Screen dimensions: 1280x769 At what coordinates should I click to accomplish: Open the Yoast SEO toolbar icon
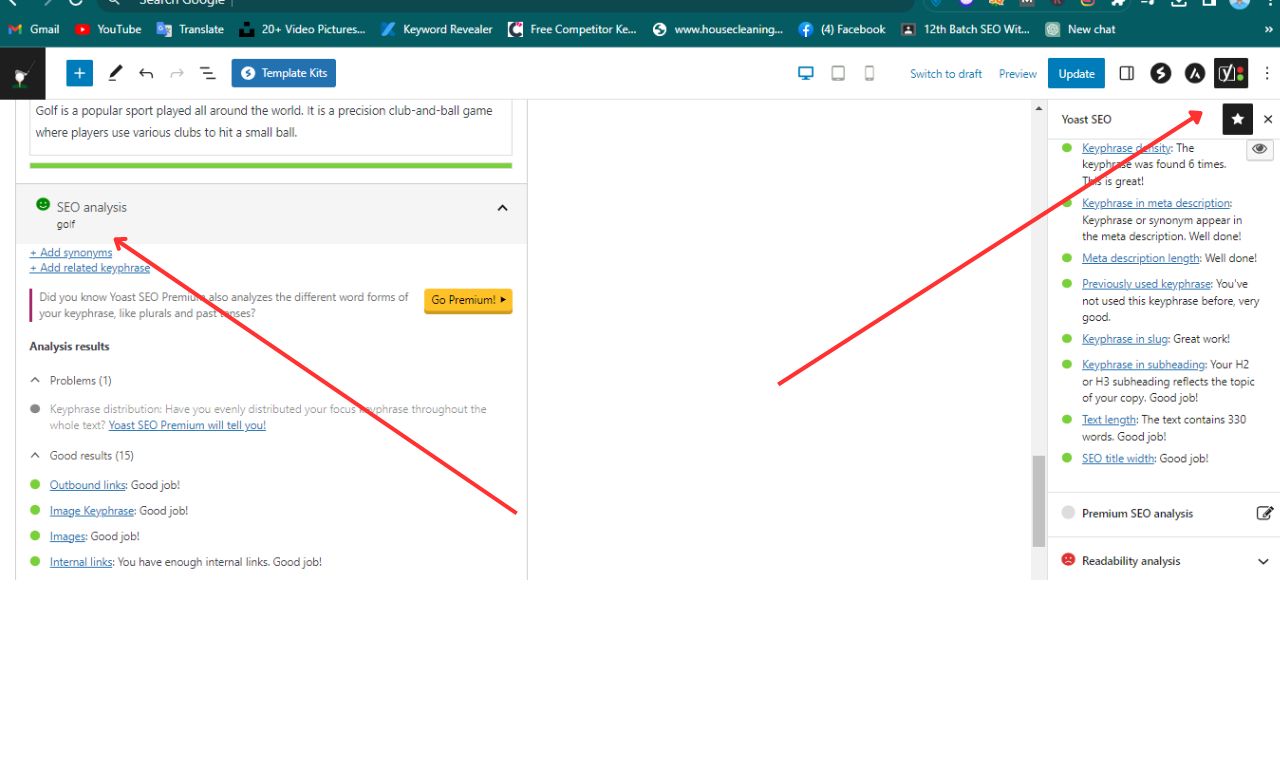point(1231,72)
